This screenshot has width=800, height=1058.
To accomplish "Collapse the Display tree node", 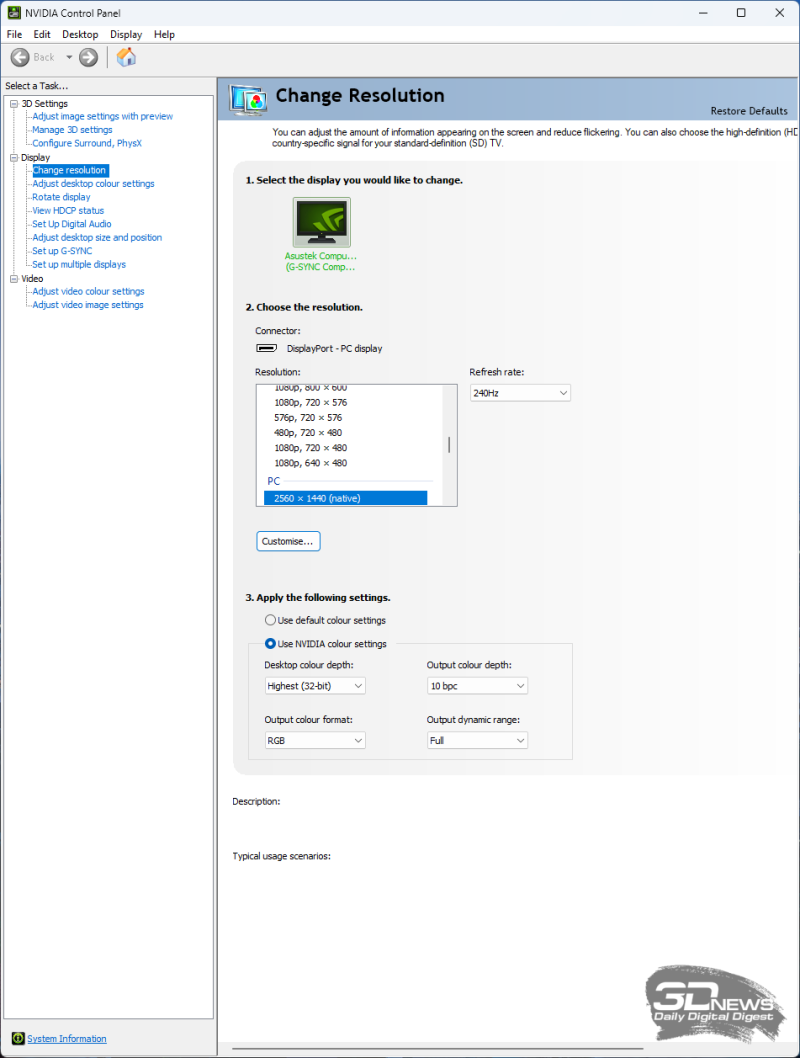I will 13,158.
